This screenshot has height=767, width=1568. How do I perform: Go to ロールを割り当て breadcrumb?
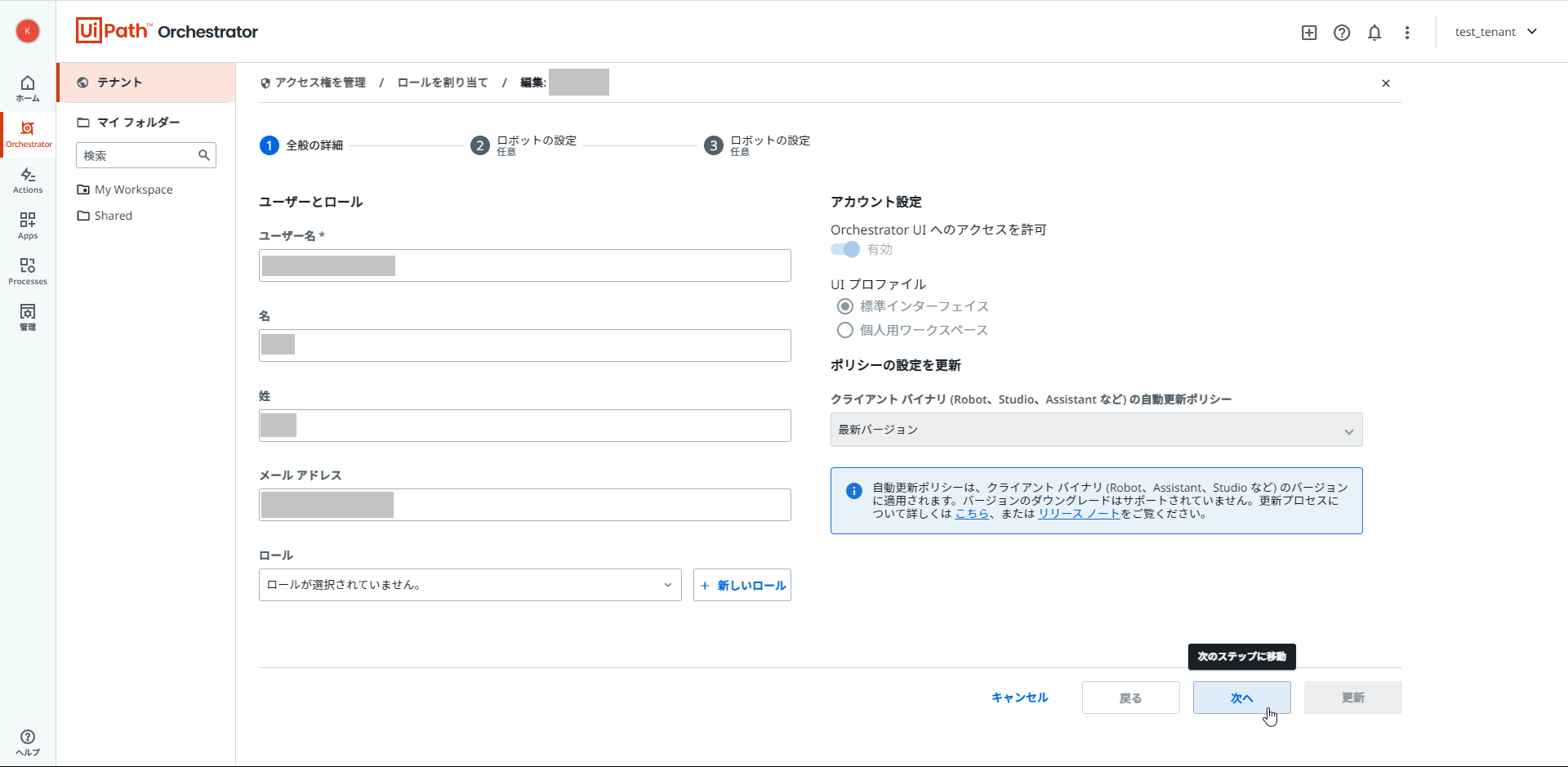click(x=443, y=82)
